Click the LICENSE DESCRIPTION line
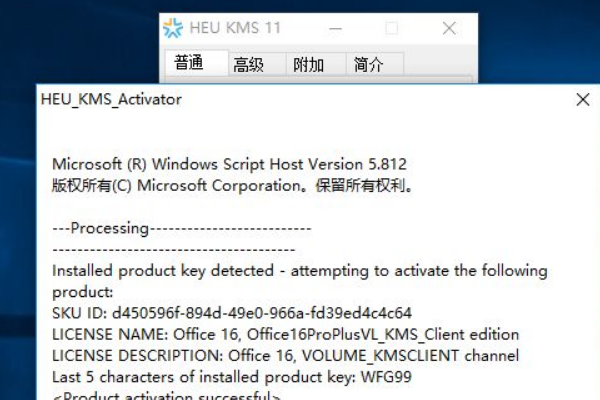Screen dimensions: 600x400 point(285,355)
